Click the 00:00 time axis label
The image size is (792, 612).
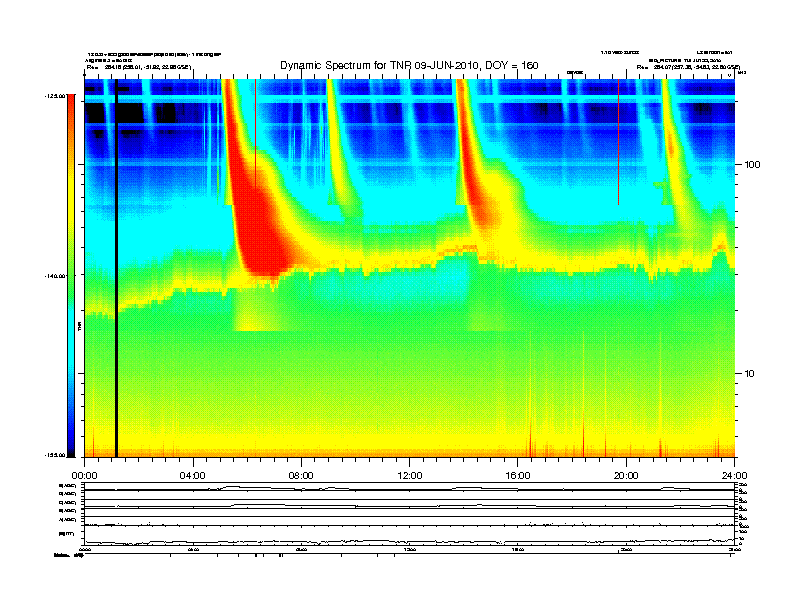coord(84,476)
